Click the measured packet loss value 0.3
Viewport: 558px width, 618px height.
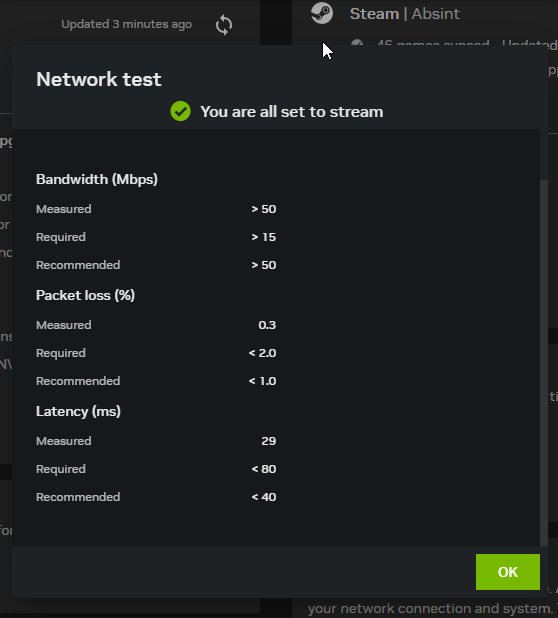[x=267, y=325]
